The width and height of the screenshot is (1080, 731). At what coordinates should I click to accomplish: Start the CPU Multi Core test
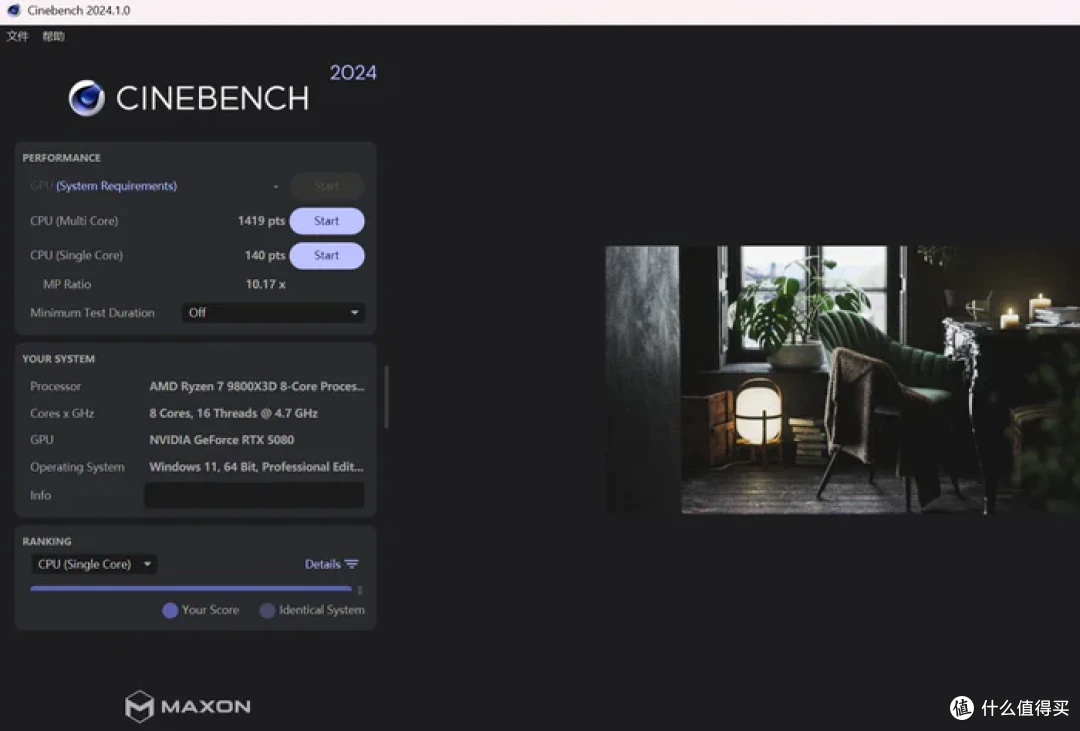(x=326, y=221)
